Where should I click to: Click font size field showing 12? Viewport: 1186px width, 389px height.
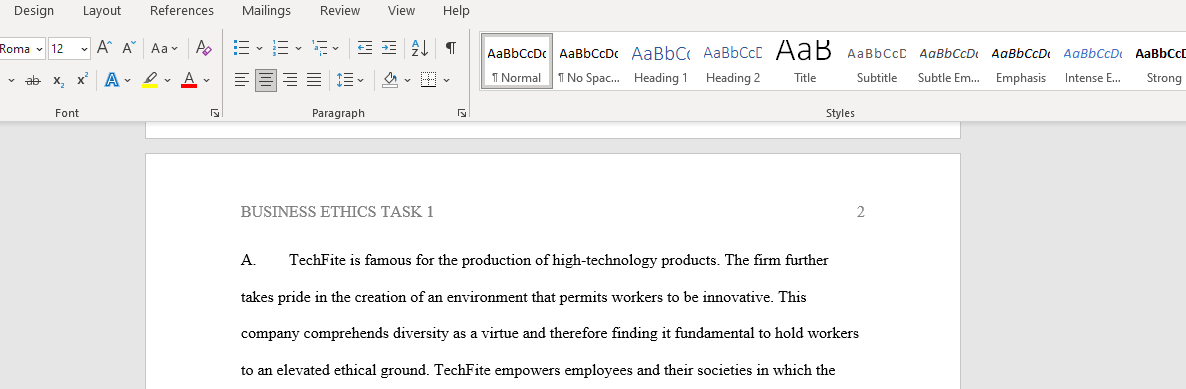pyautogui.click(x=63, y=48)
